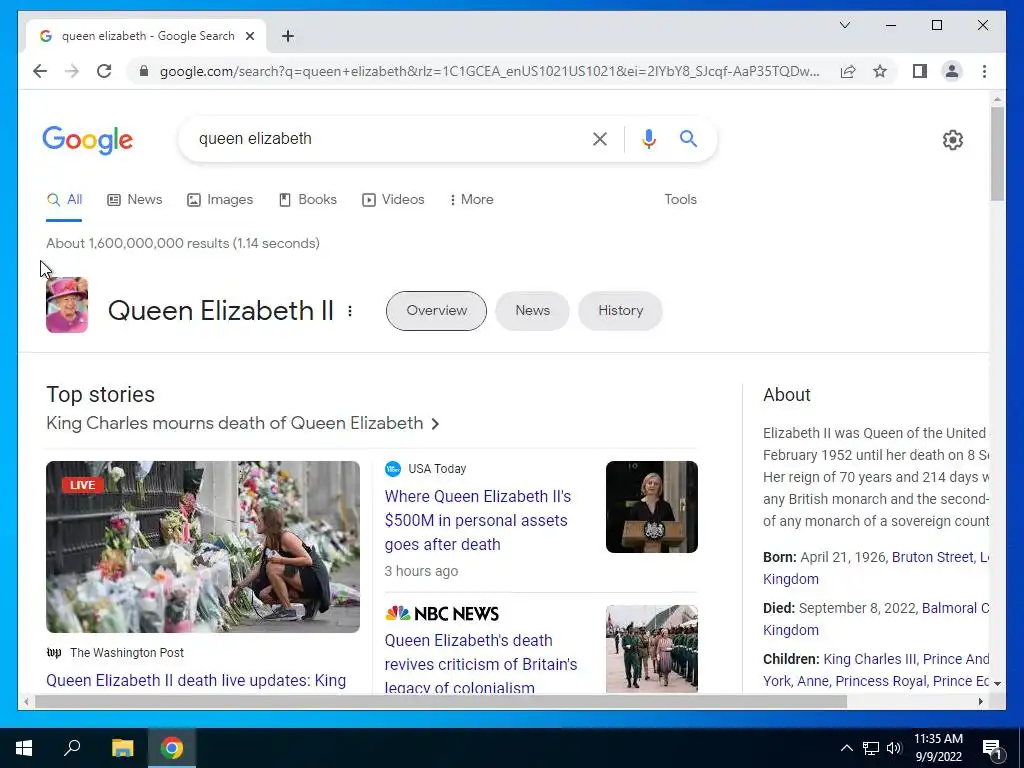Click the Chrome taskbar icon
This screenshot has width=1024, height=768.
point(172,748)
